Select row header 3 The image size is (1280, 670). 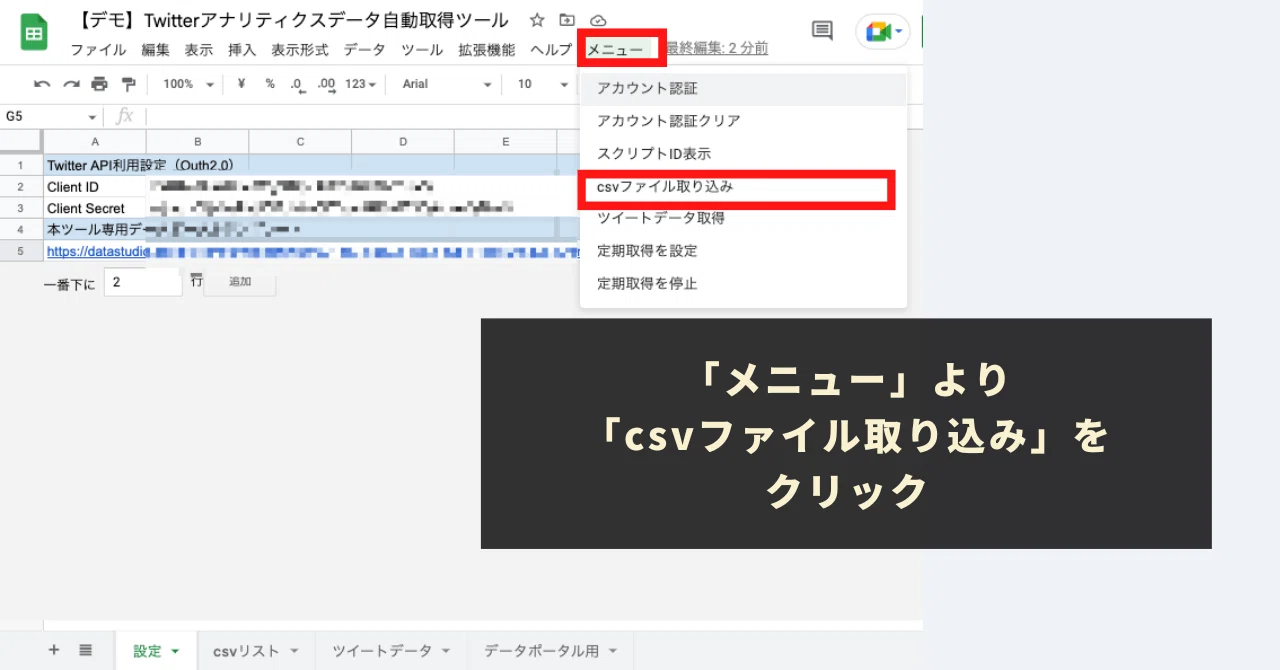click(21, 209)
